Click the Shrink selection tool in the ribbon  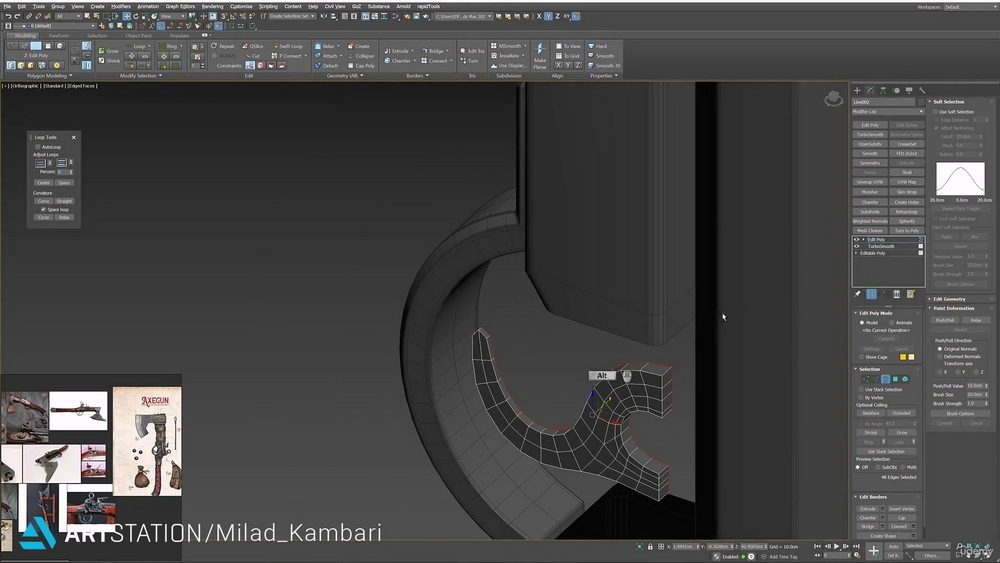click(109, 61)
